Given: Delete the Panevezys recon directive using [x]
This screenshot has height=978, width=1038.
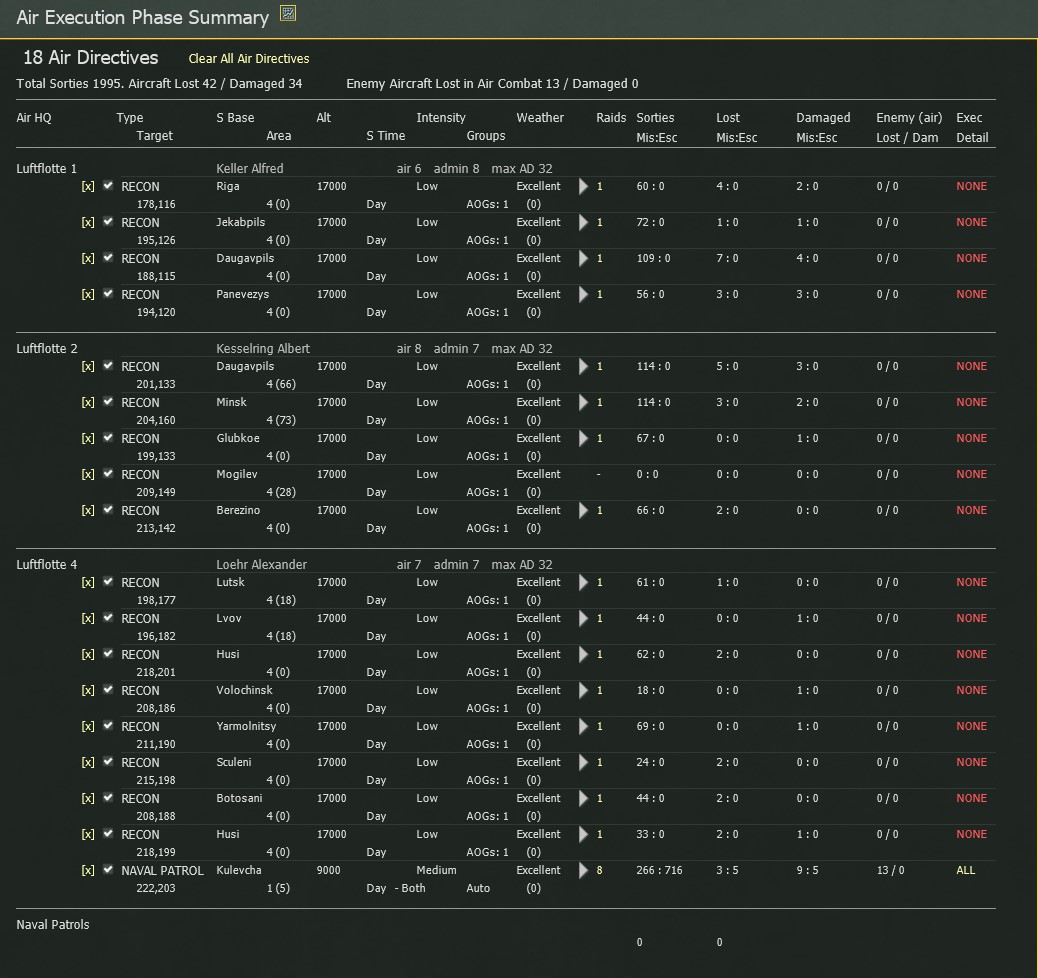Looking at the screenshot, I should (88, 295).
